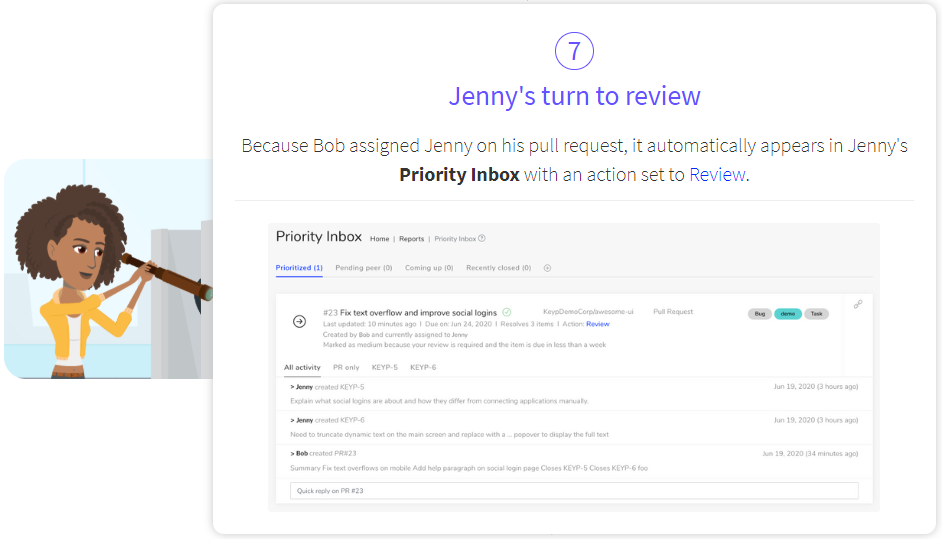Select the KEYP-6 activity tab
Image resolution: width=942 pixels, height=539 pixels.
coord(423,367)
